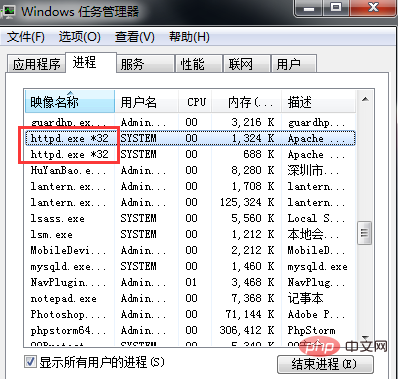Select the mysqld.exe... process
The height and width of the screenshot is (379, 398).
point(190,266)
